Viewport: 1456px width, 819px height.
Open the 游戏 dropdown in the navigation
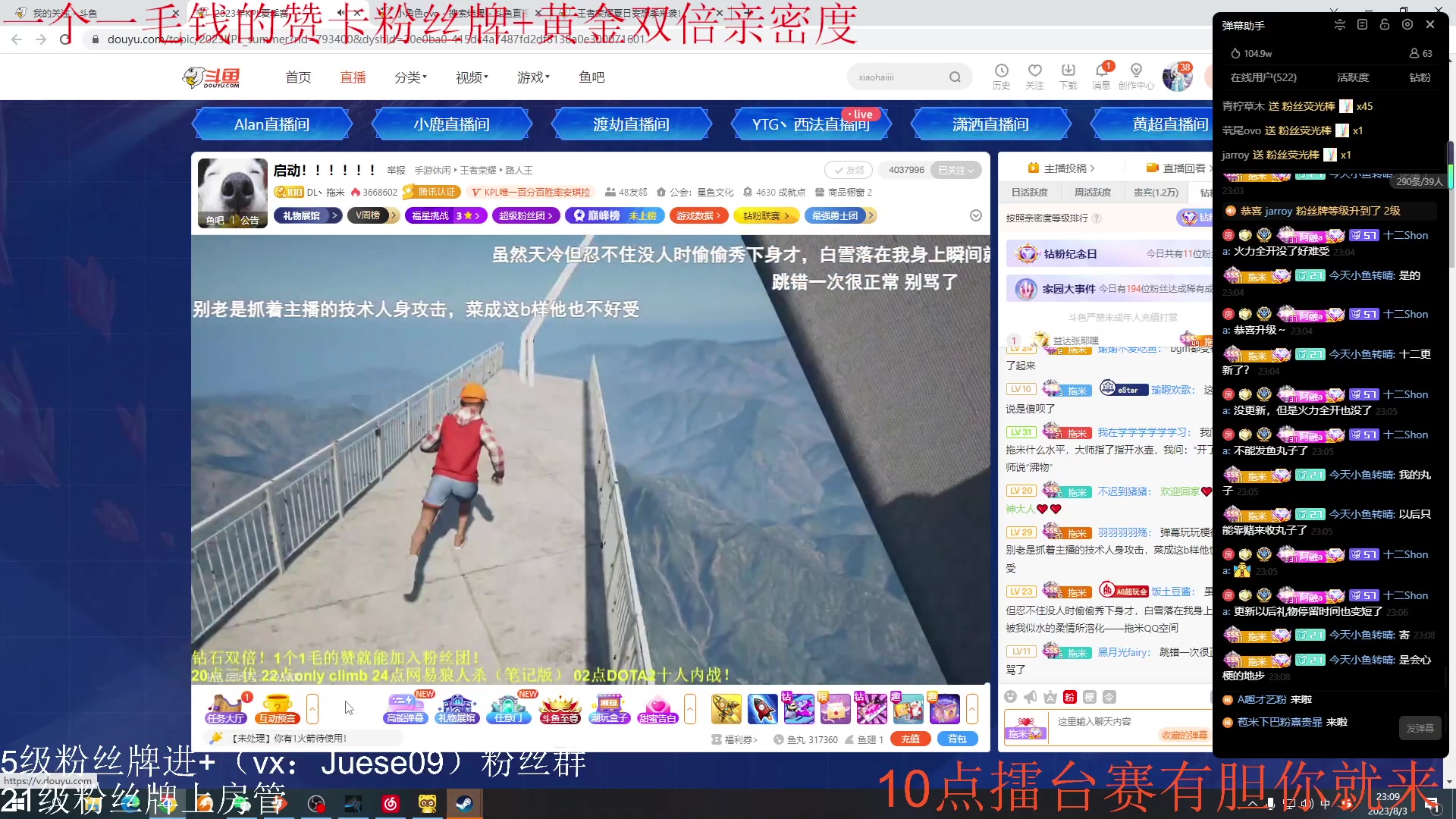point(533,77)
